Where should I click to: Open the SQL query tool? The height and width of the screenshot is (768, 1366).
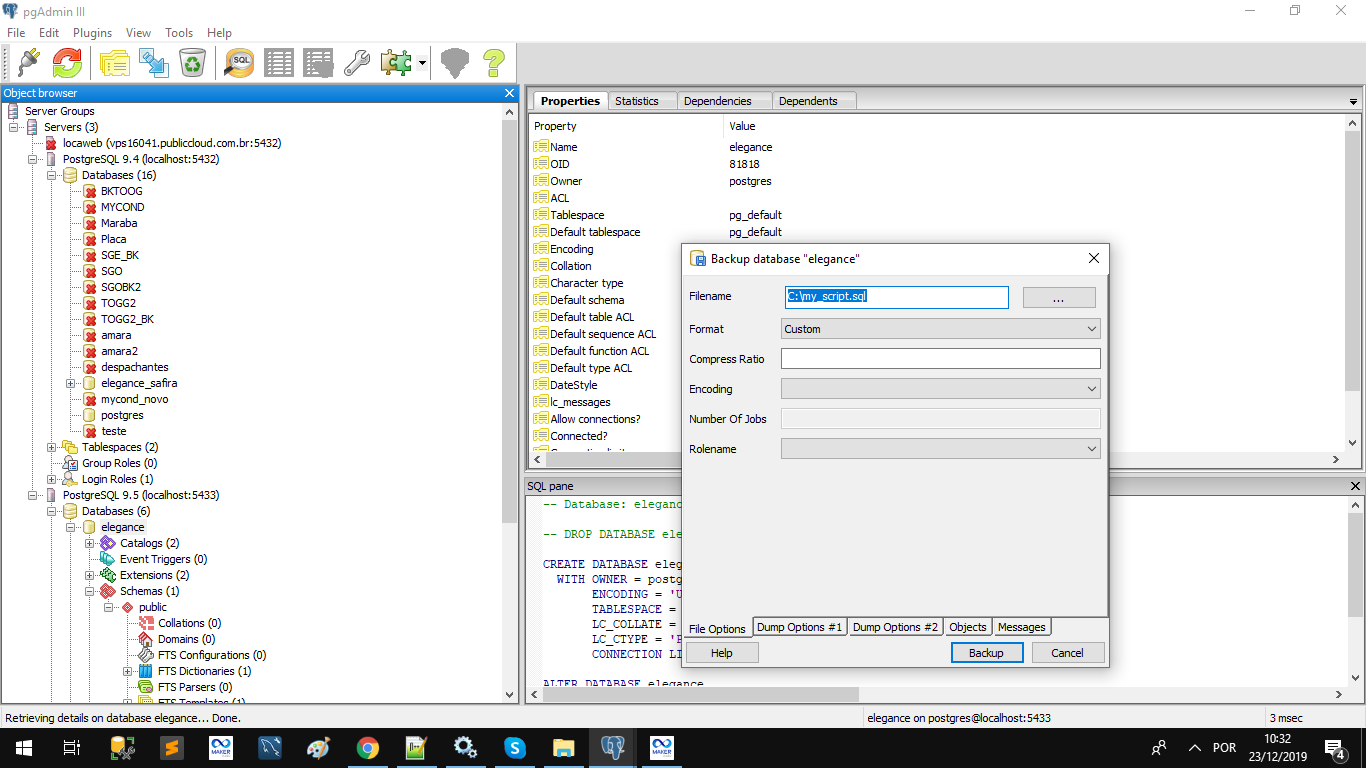click(239, 63)
